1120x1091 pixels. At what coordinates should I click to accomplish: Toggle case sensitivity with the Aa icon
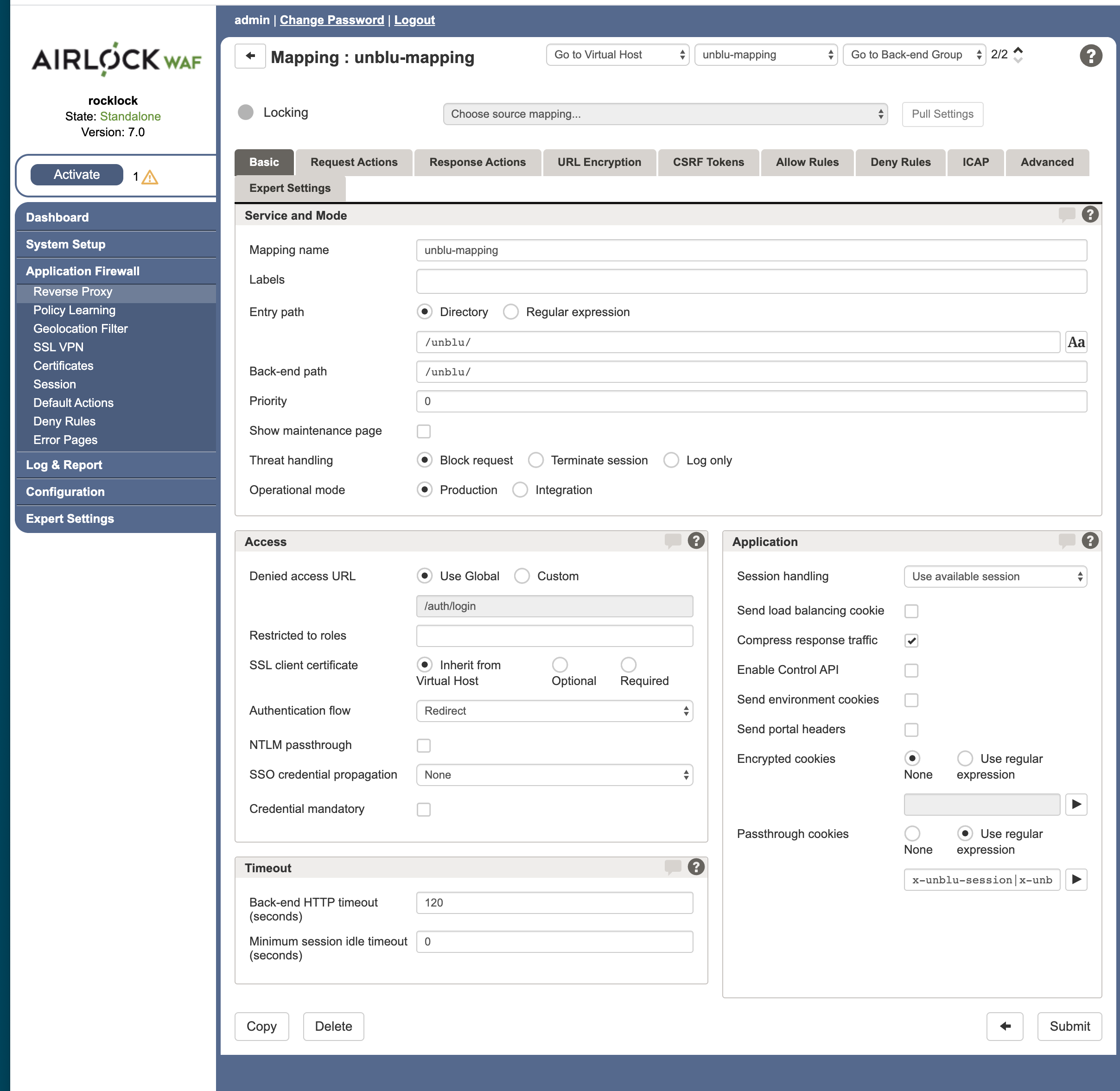click(x=1076, y=342)
